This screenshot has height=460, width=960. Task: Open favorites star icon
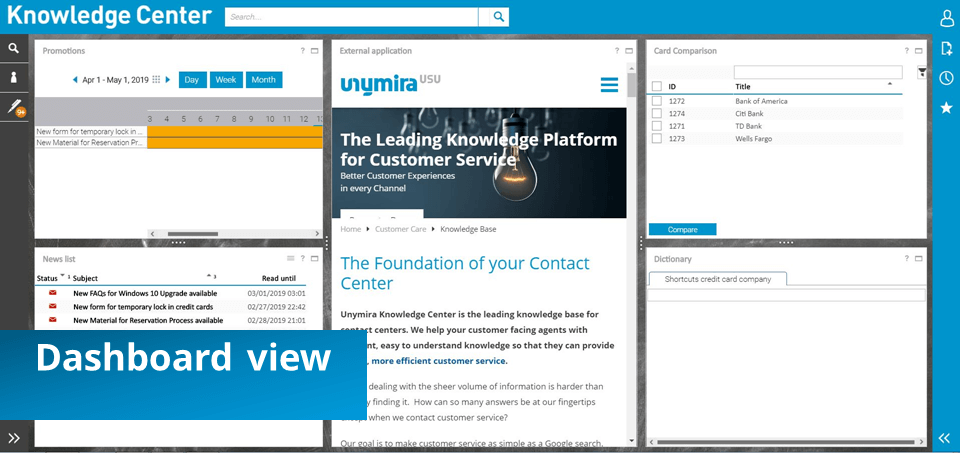947,108
